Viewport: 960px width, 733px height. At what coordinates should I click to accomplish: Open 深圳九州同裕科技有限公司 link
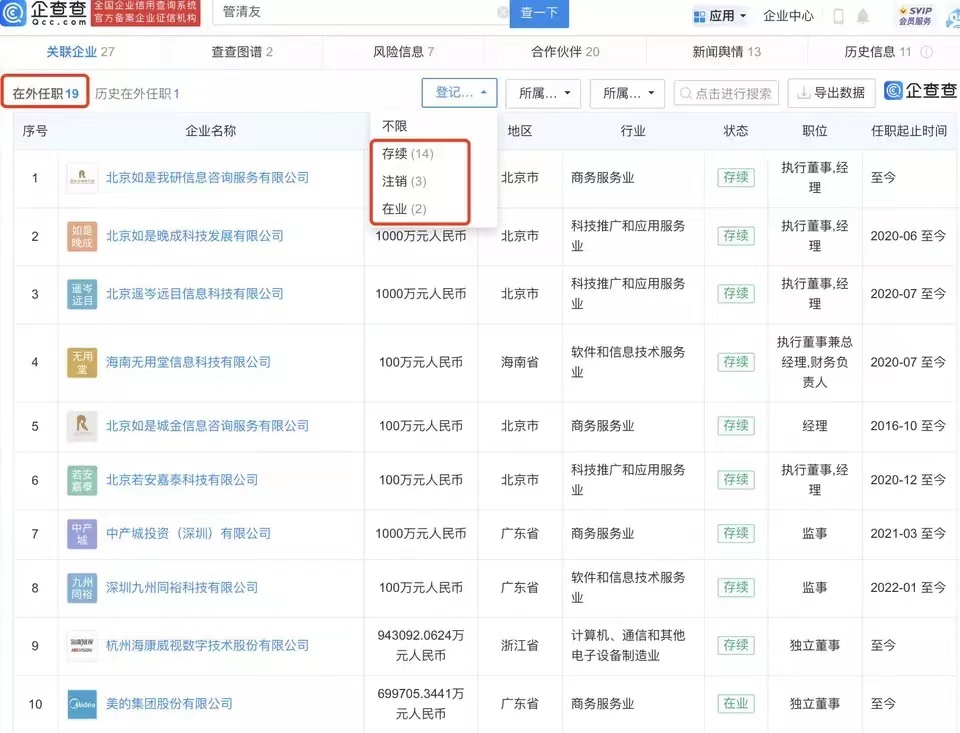(x=182, y=587)
